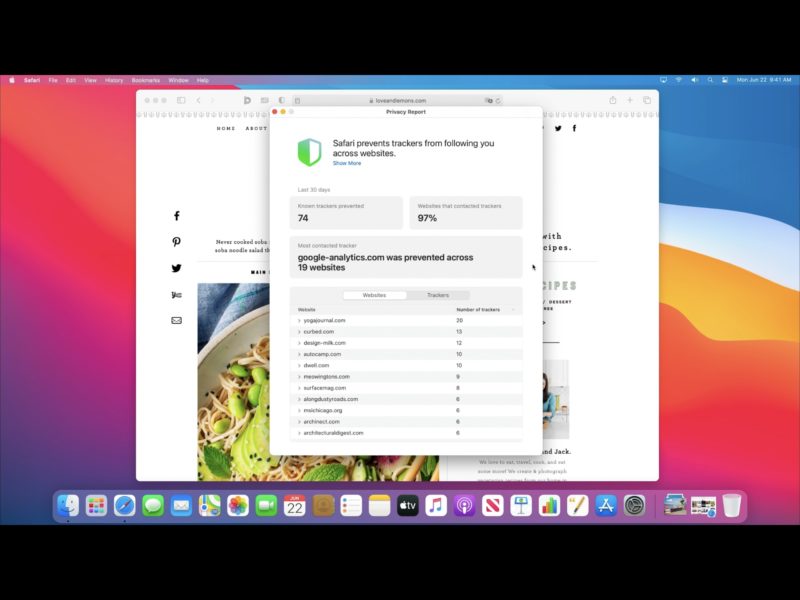Click the volume icon in menu bar

694,80
